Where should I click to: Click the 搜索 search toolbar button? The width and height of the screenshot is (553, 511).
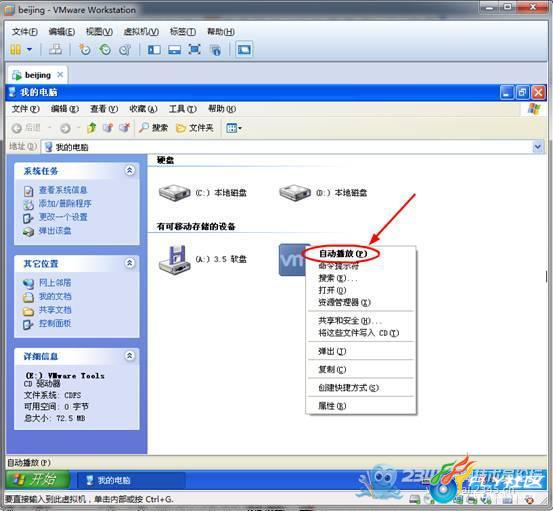pyautogui.click(x=153, y=128)
